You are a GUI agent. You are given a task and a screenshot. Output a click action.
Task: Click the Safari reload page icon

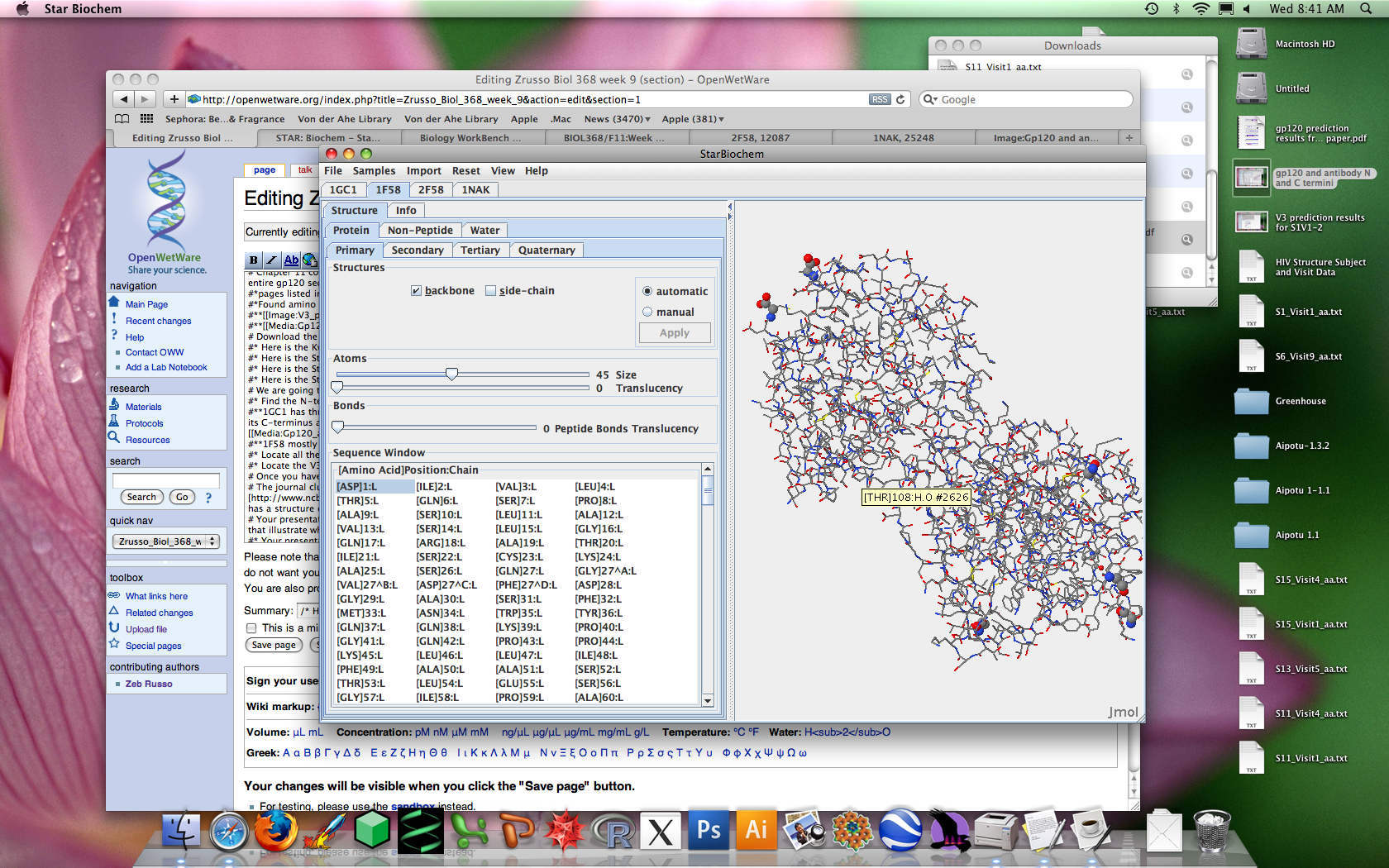pos(900,99)
